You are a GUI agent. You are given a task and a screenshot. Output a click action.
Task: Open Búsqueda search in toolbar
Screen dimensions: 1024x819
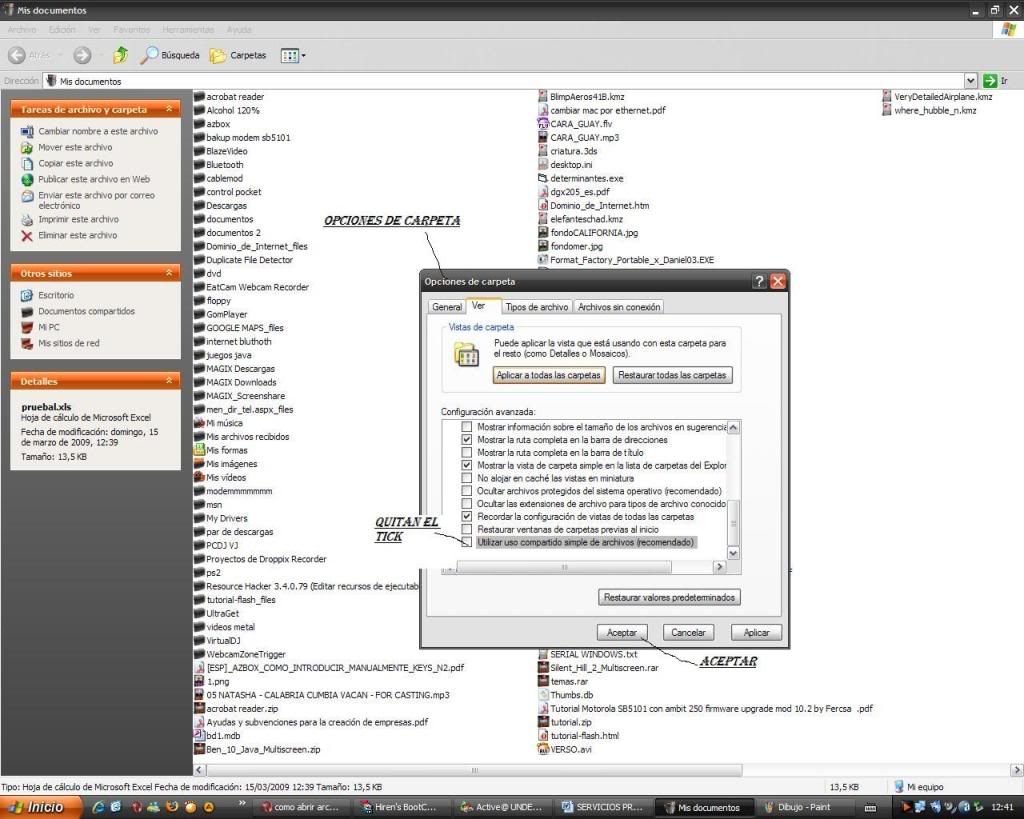coord(170,56)
